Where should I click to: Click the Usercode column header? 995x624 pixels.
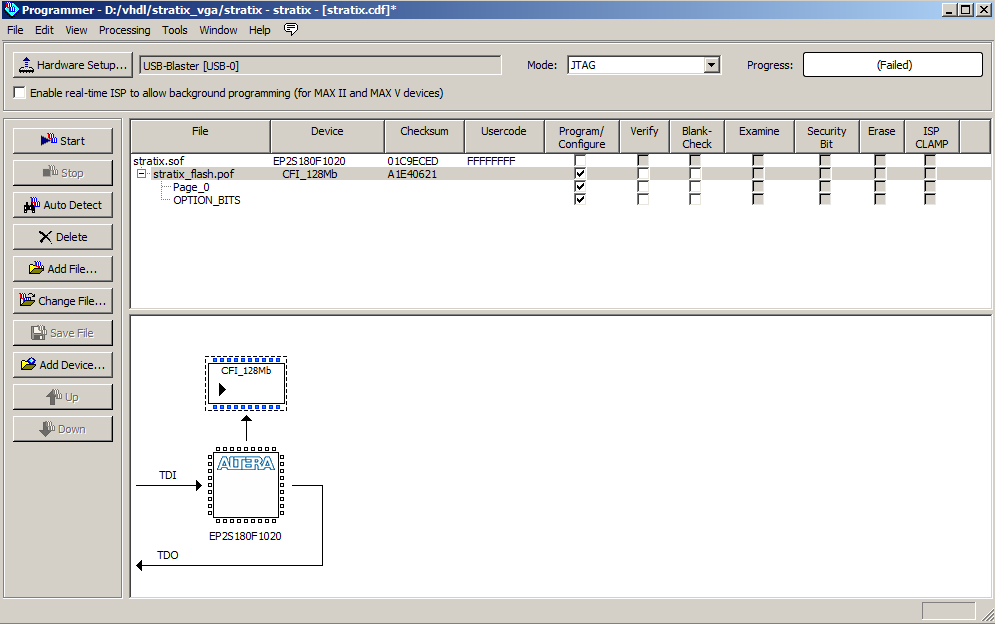click(x=504, y=136)
